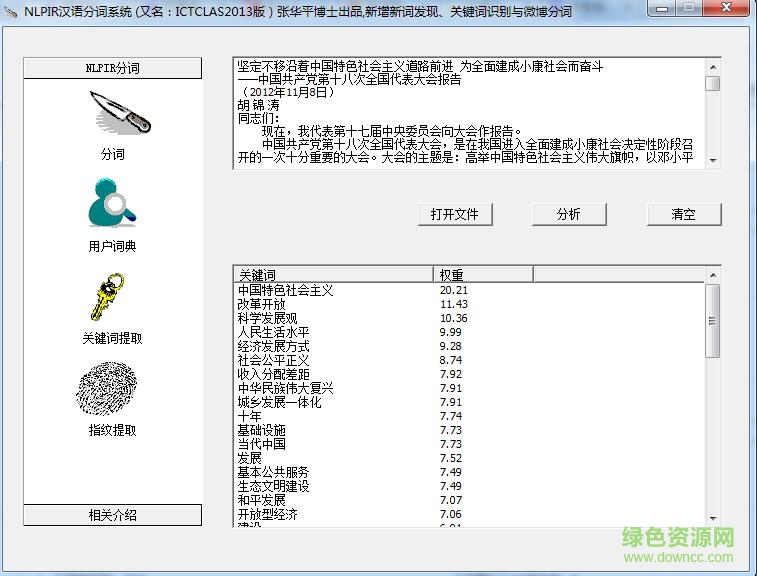Image resolution: width=757 pixels, height=576 pixels.
Task: Open the 相关介绍 panel header
Action: [x=112, y=515]
